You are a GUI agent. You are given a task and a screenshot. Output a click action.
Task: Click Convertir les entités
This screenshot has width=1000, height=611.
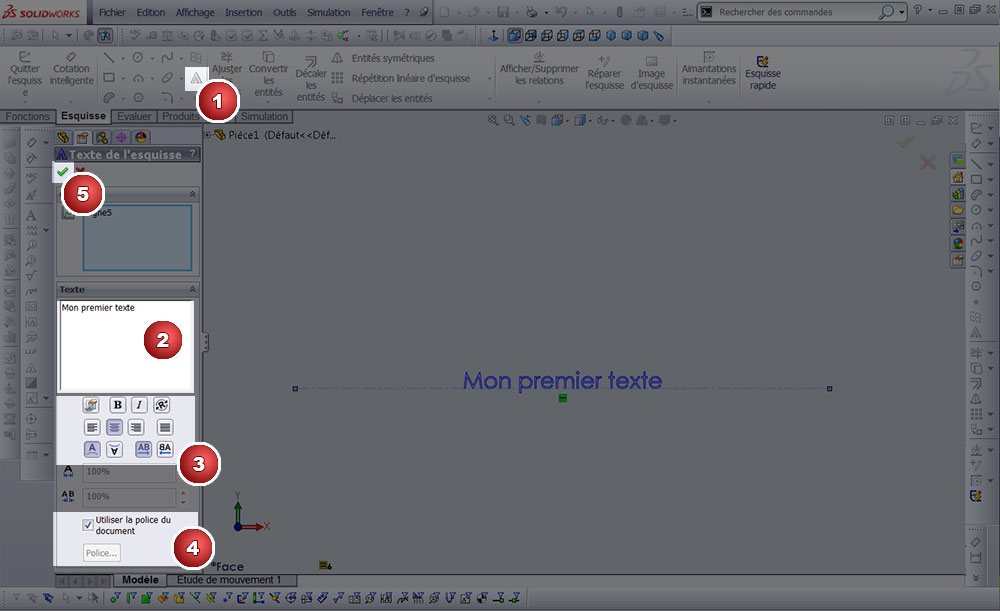tap(268, 74)
